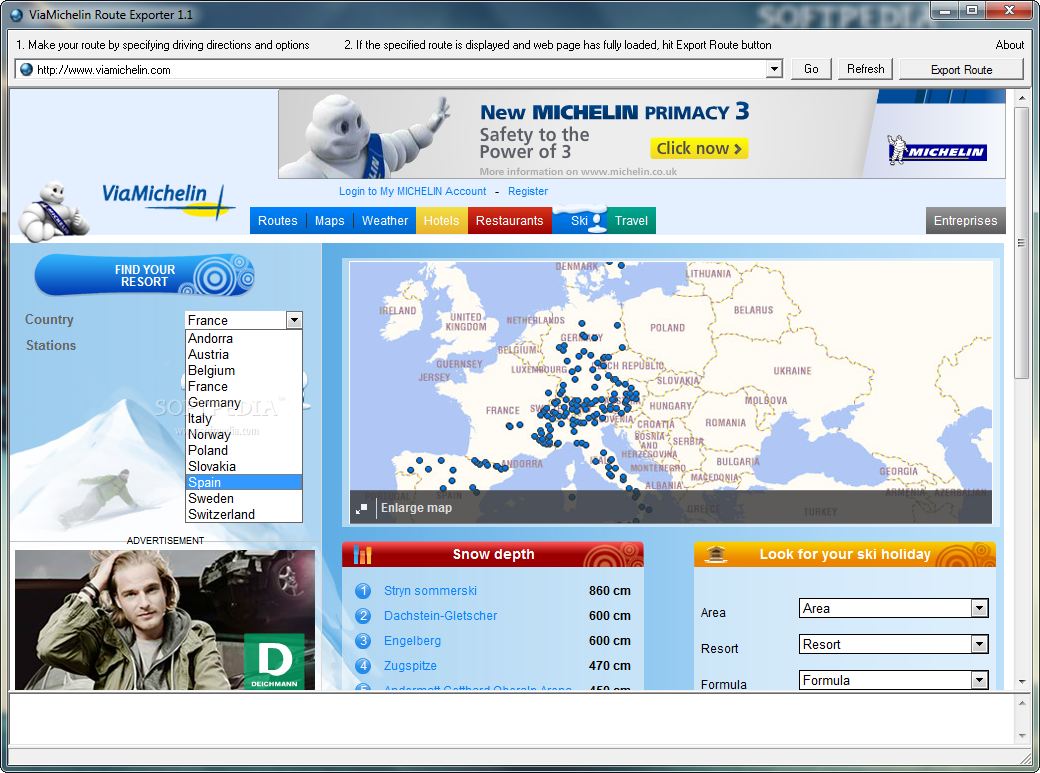The width and height of the screenshot is (1040, 773).
Task: Expand the Area dropdown
Action: pos(979,608)
